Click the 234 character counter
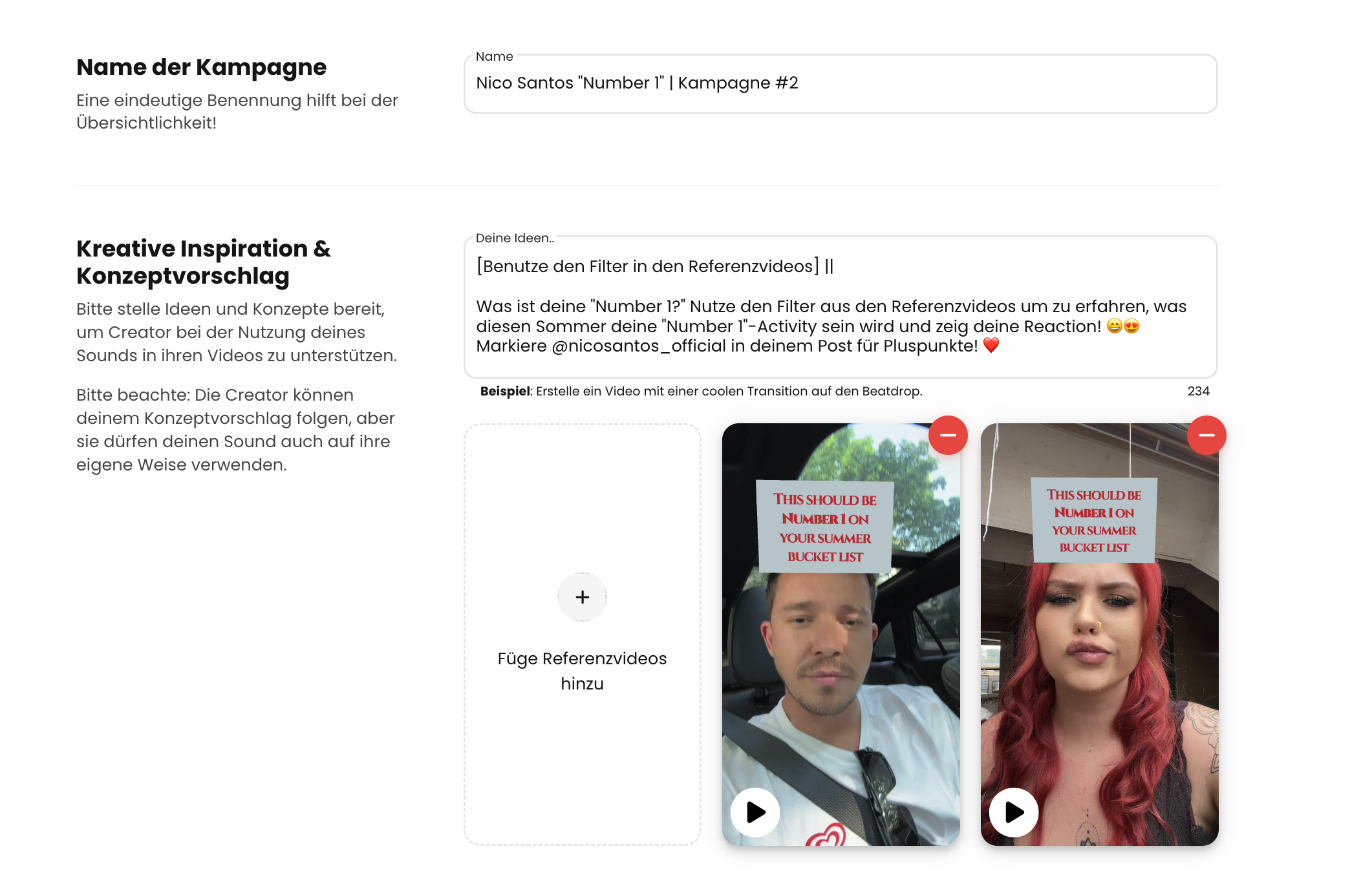Viewport: 1372px width, 884px height. [1198, 391]
